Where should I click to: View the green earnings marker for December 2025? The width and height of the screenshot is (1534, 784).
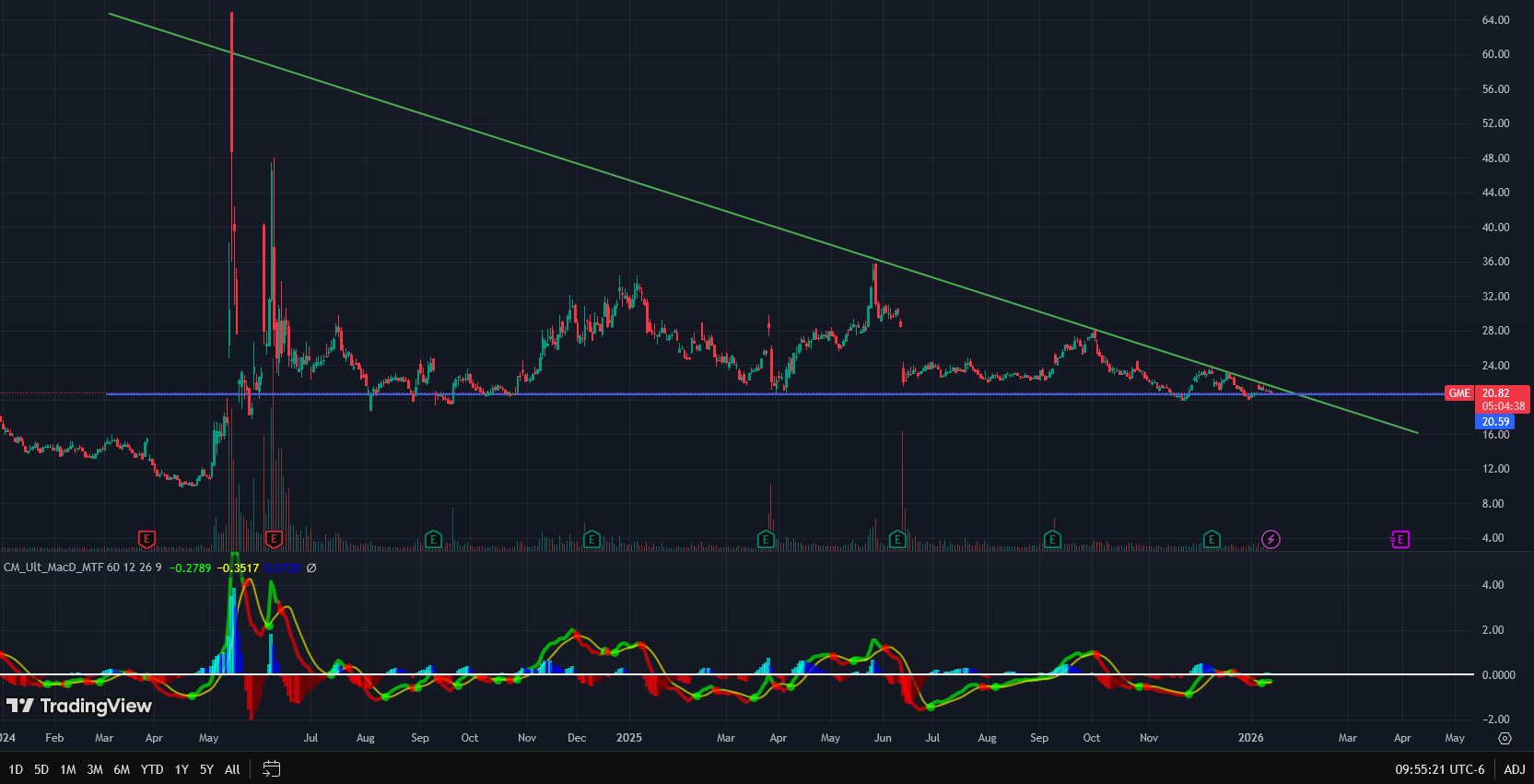(1212, 539)
